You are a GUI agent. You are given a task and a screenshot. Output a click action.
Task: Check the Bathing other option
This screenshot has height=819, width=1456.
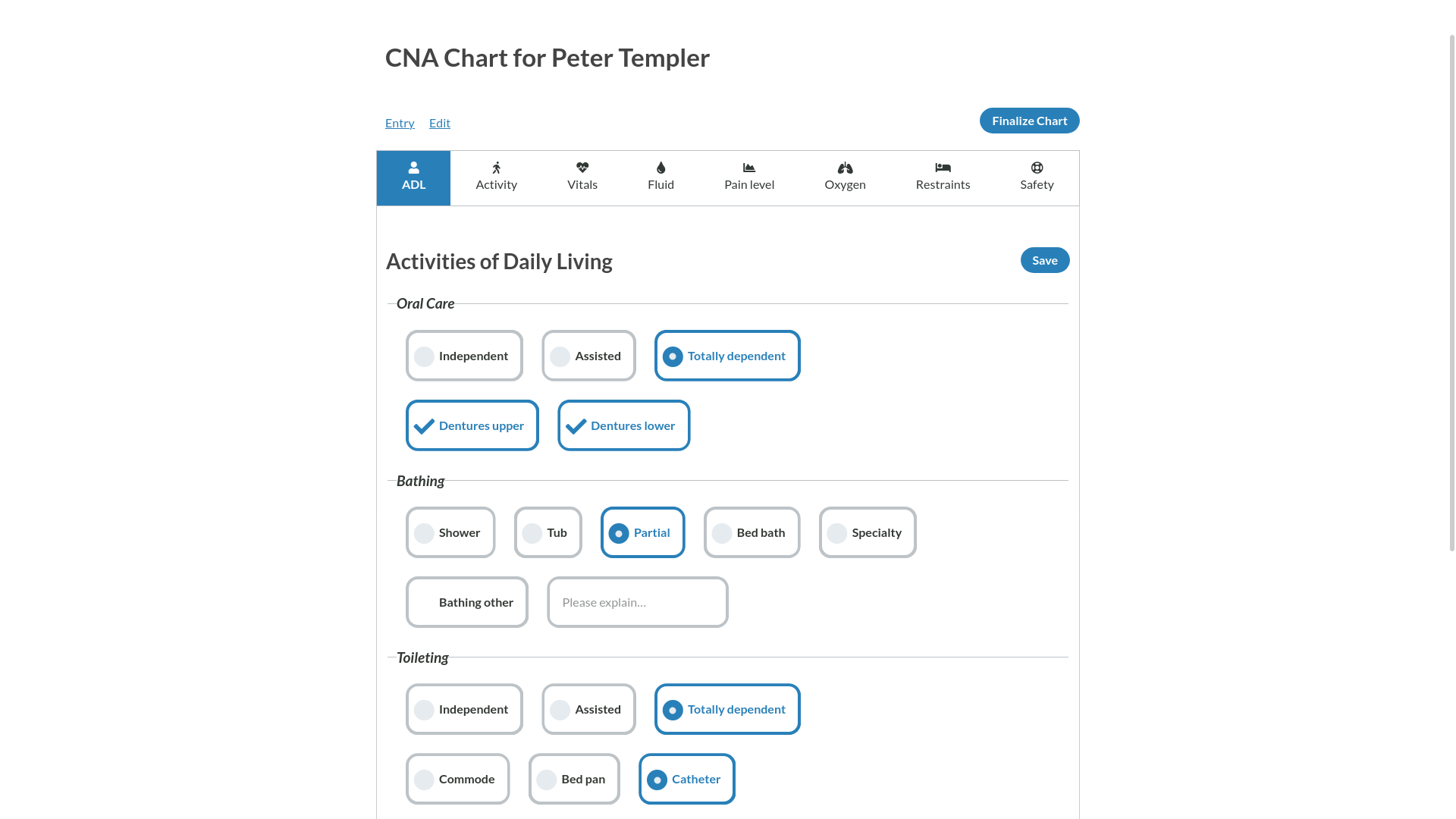click(466, 602)
